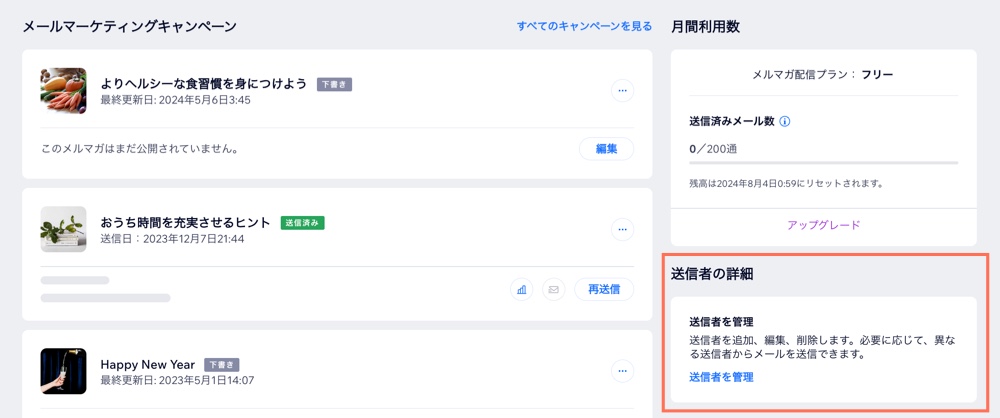
Task: Open more options for the おうち時間 campaign
Action: tap(622, 228)
